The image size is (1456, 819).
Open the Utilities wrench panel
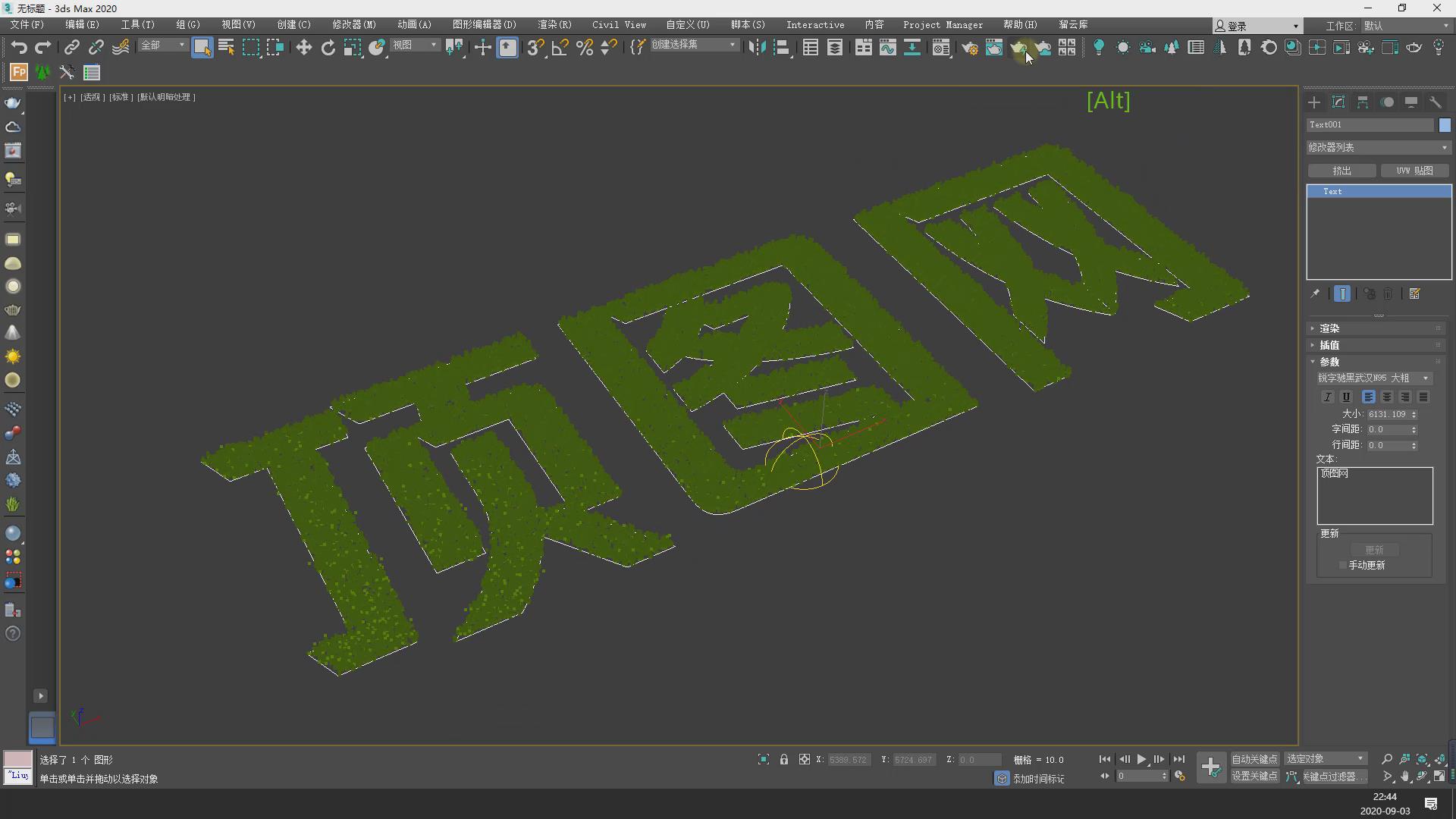(1435, 102)
